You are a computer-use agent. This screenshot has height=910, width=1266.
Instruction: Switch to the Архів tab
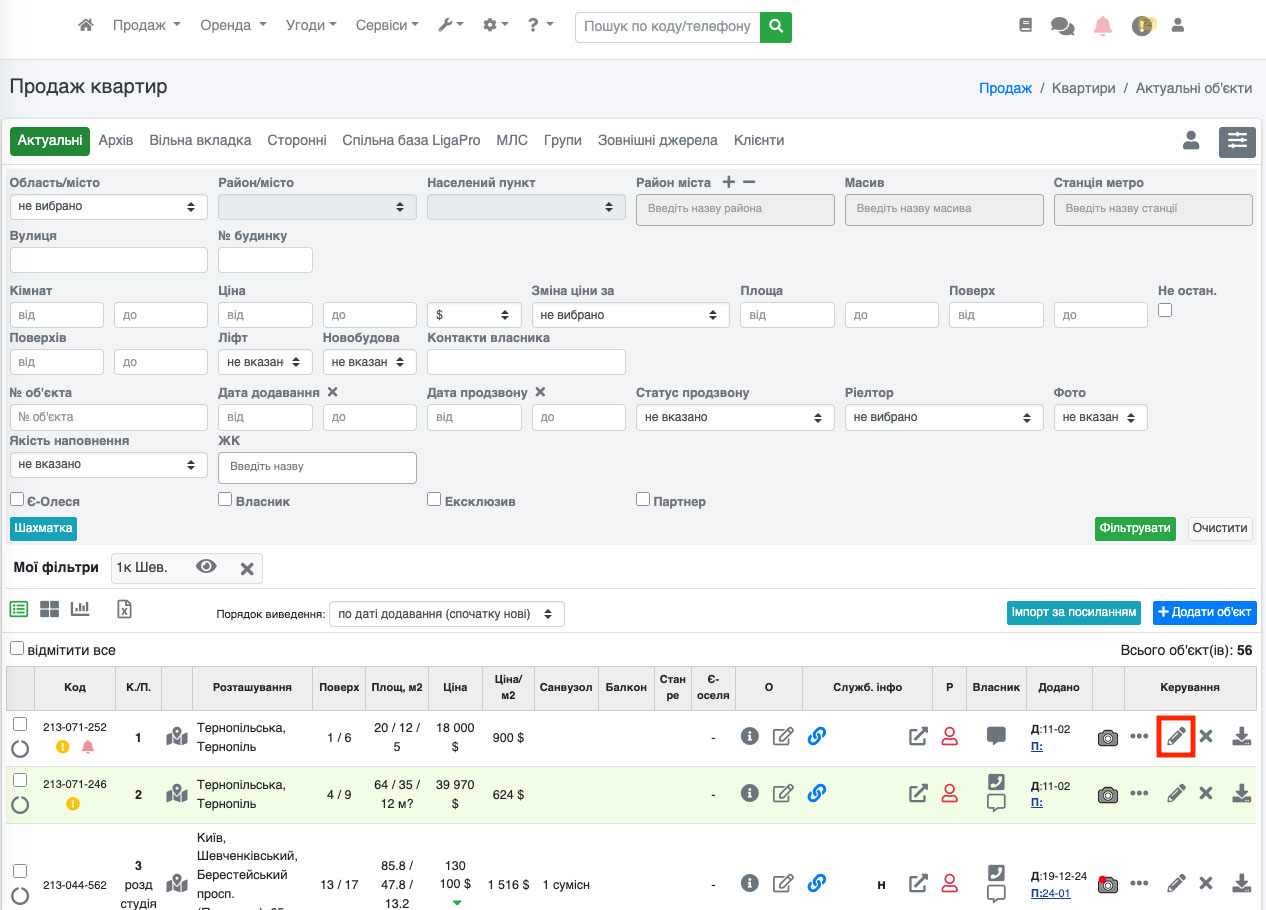[x=116, y=141]
